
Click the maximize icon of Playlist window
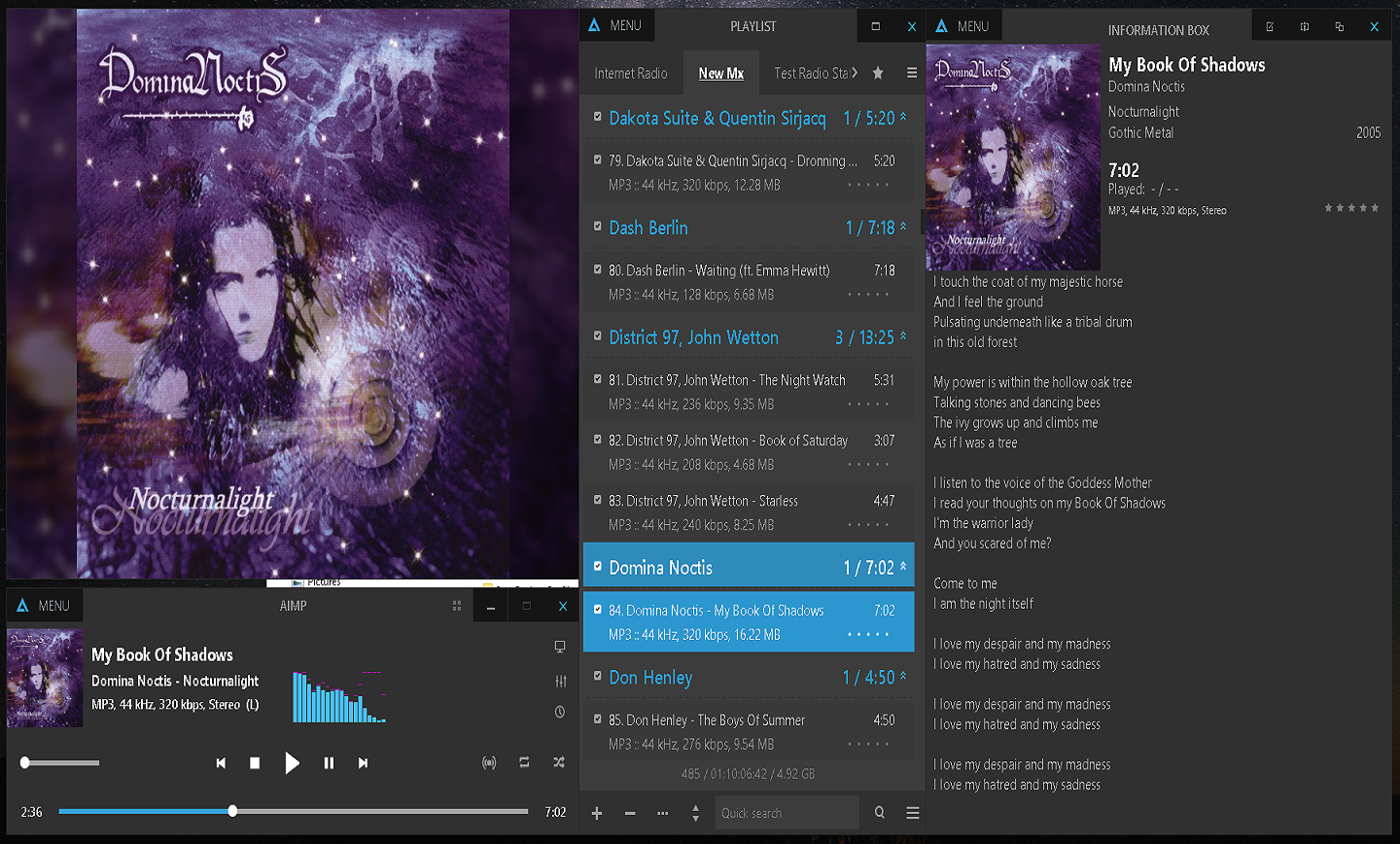(x=875, y=26)
